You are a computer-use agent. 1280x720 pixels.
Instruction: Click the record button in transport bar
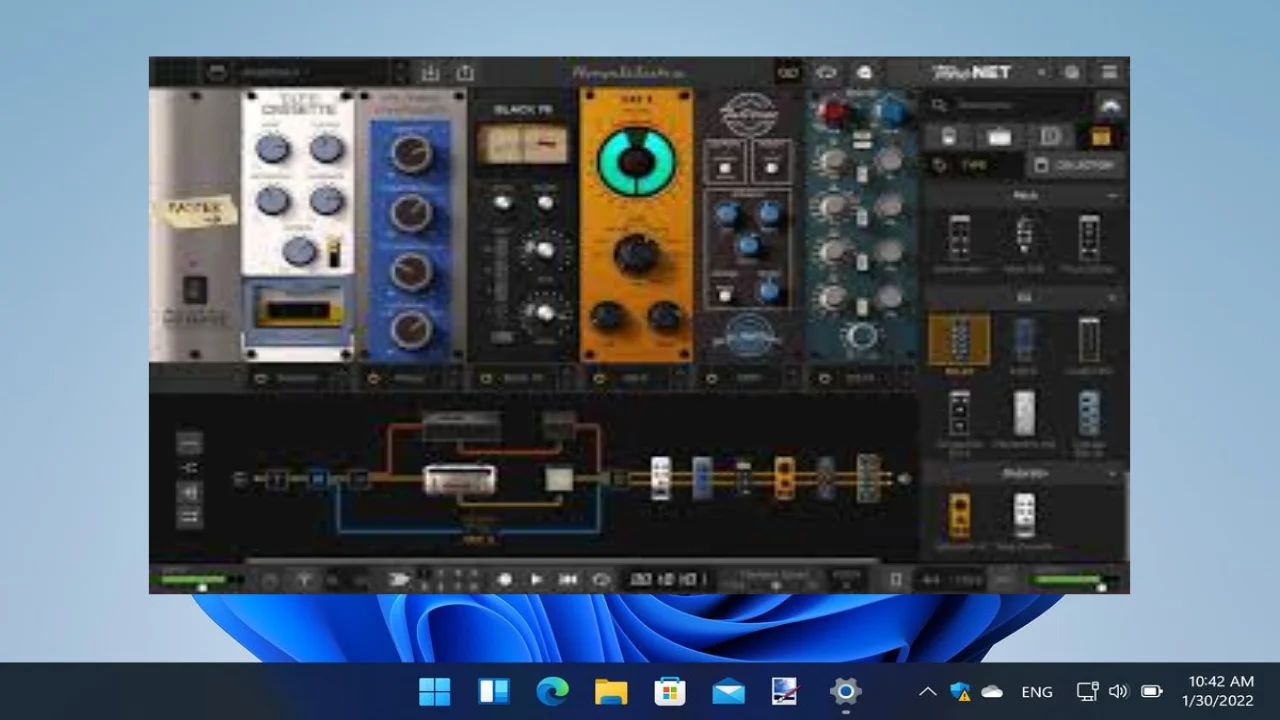point(504,579)
